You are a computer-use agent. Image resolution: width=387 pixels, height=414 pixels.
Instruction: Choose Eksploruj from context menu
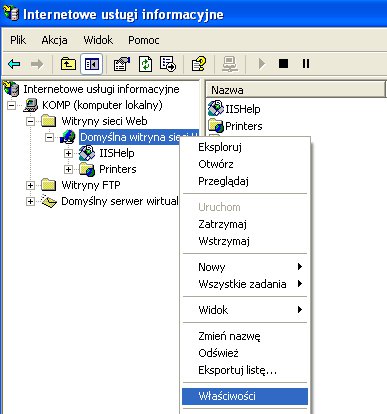coord(245,147)
